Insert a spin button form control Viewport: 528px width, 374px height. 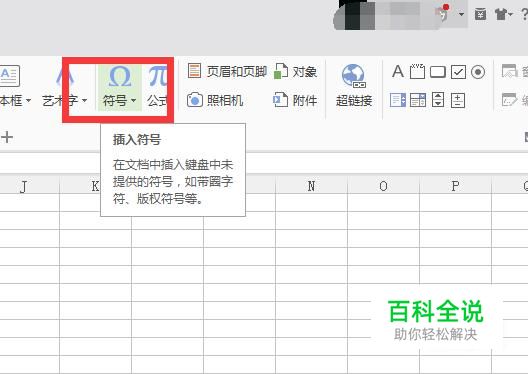[x=458, y=100]
